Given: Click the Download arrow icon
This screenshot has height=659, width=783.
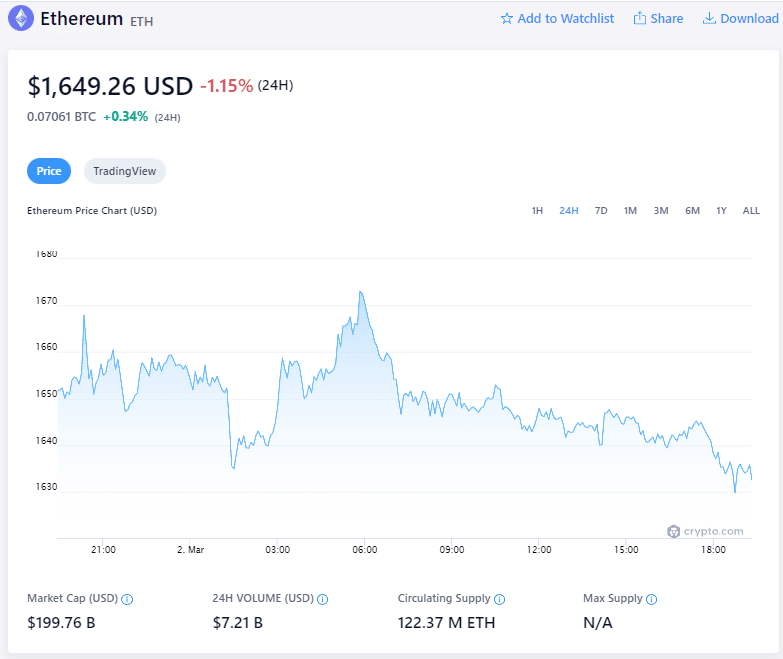Looking at the screenshot, I should pos(709,18).
